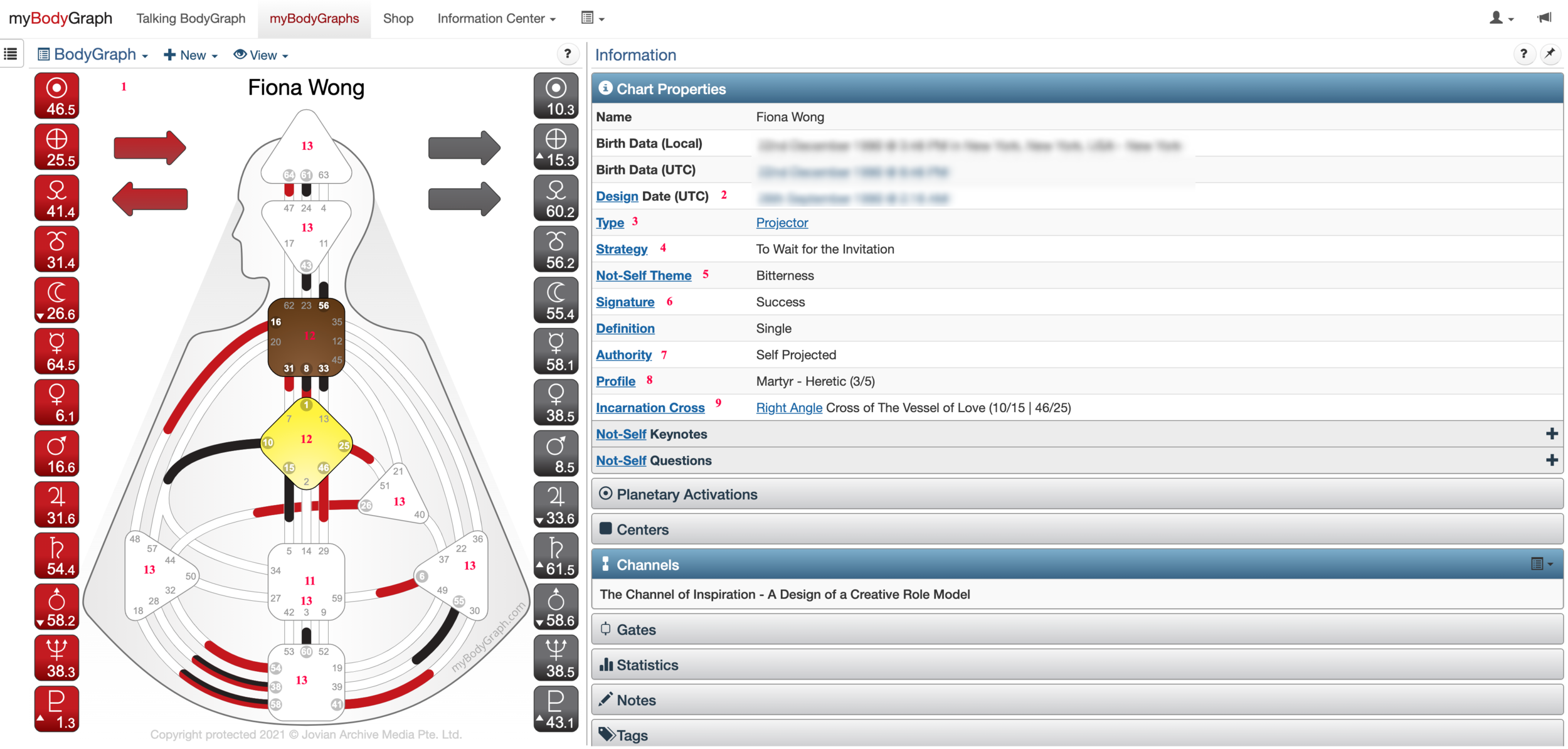Select the gray Mars 8.5 tile
The image size is (1568, 749).
pos(556,454)
